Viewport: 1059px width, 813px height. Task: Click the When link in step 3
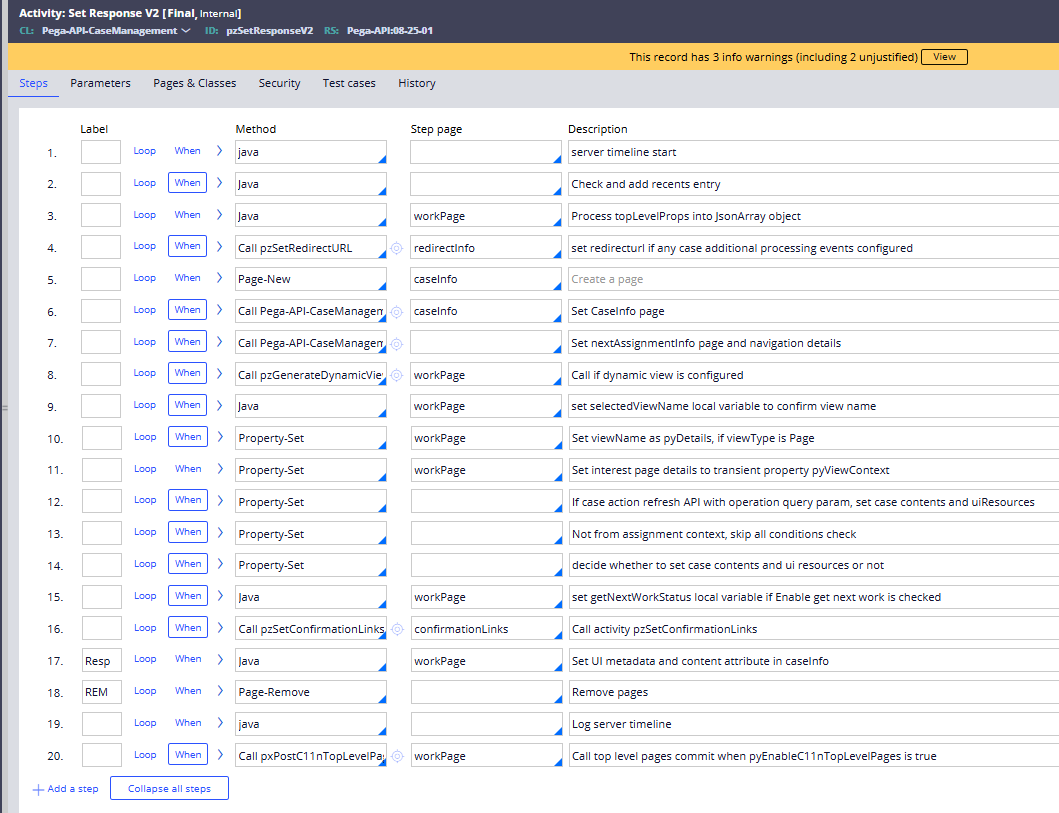click(187, 215)
